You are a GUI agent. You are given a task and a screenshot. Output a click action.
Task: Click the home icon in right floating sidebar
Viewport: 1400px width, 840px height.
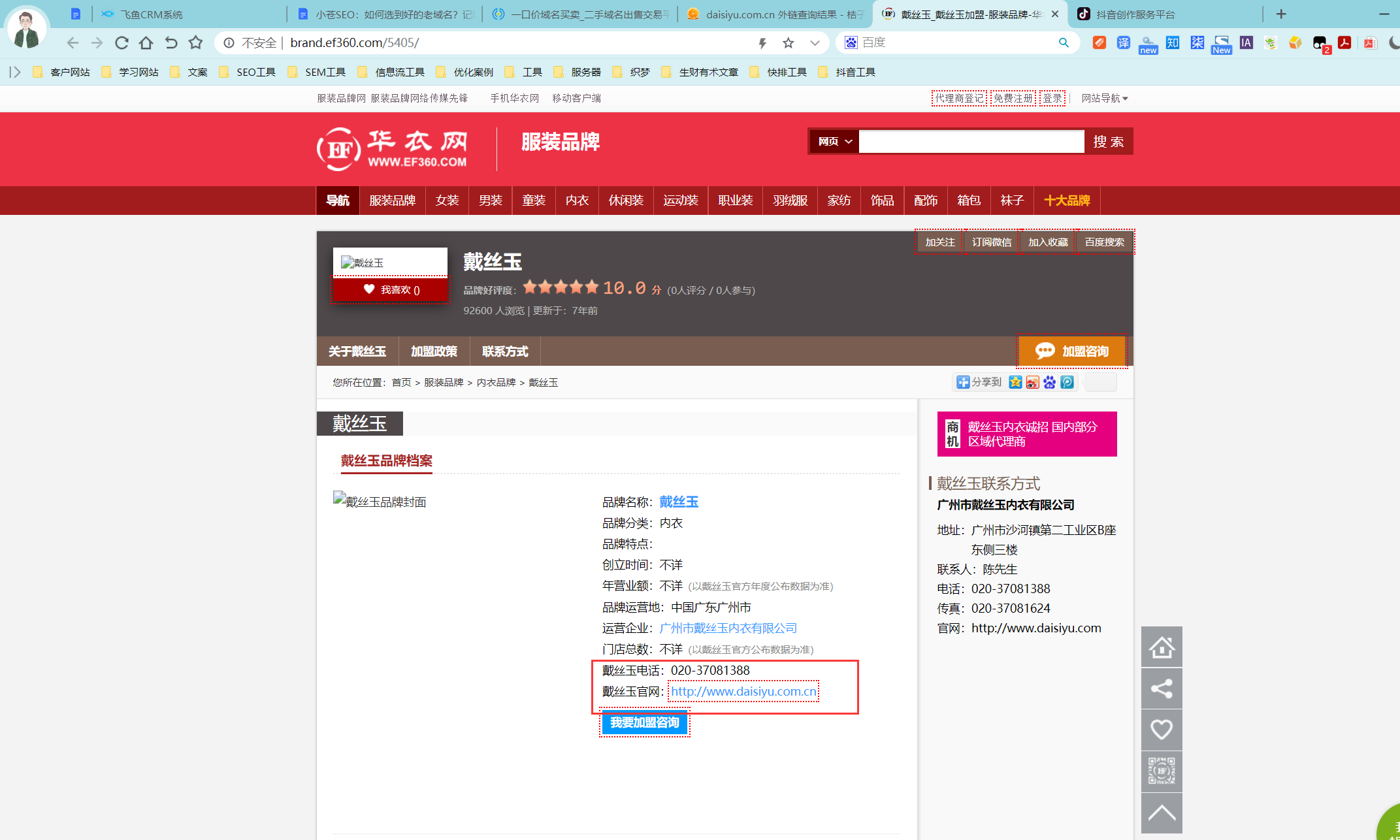click(1161, 646)
